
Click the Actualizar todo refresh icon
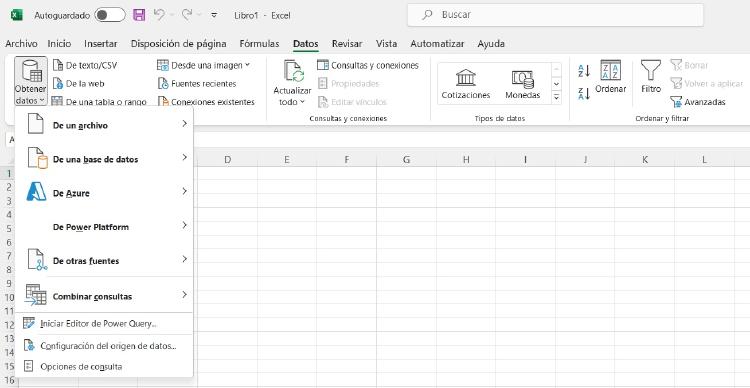click(293, 72)
